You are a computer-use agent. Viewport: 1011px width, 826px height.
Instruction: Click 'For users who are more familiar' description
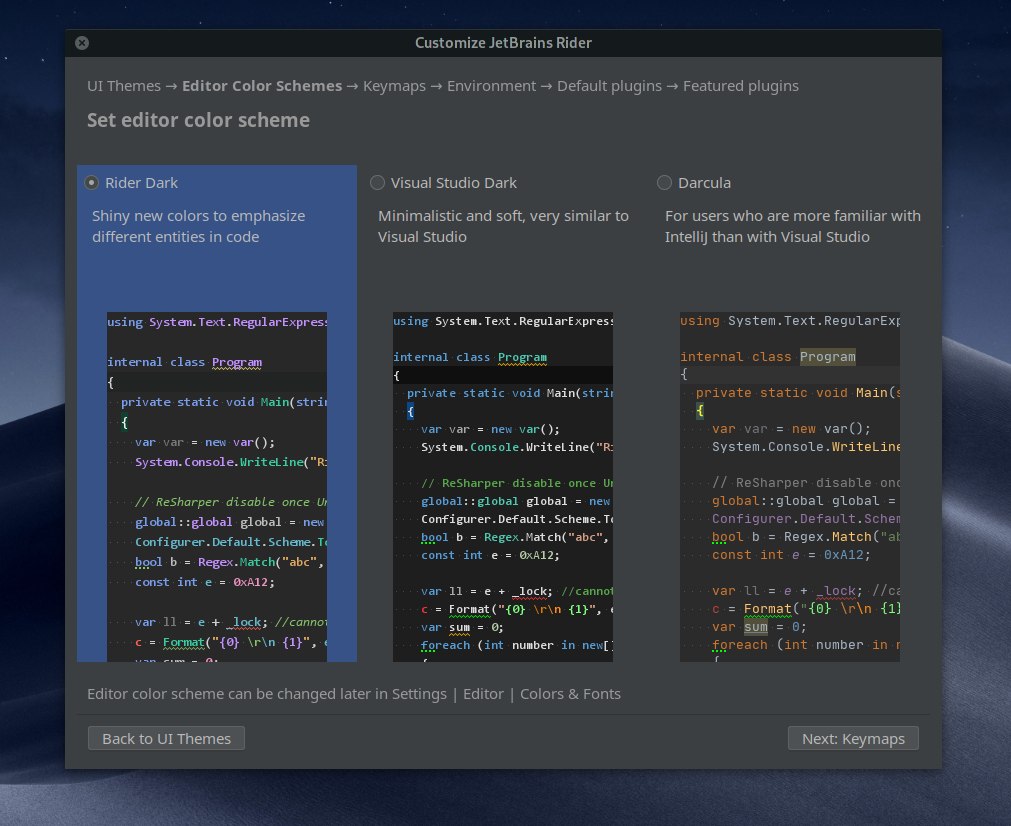pyautogui.click(x=793, y=226)
